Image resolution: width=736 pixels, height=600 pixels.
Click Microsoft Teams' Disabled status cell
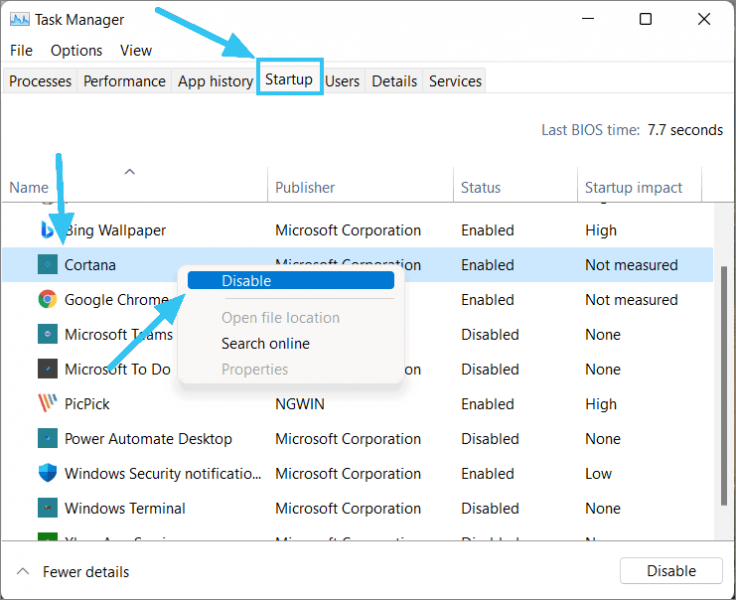coord(490,334)
